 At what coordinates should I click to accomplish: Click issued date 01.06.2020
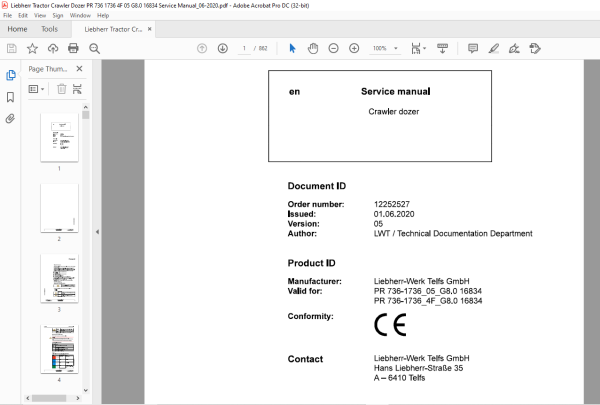(x=394, y=214)
